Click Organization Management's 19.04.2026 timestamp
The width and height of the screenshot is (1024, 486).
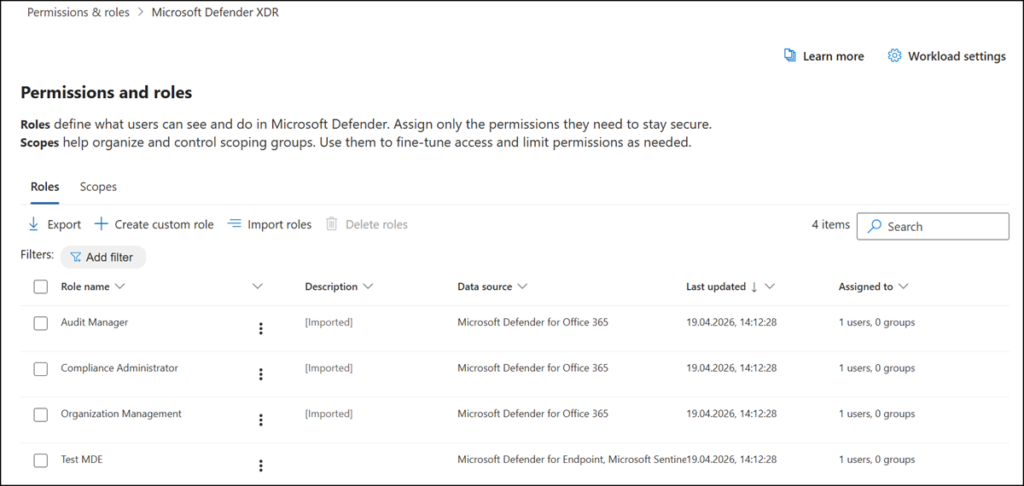point(731,413)
